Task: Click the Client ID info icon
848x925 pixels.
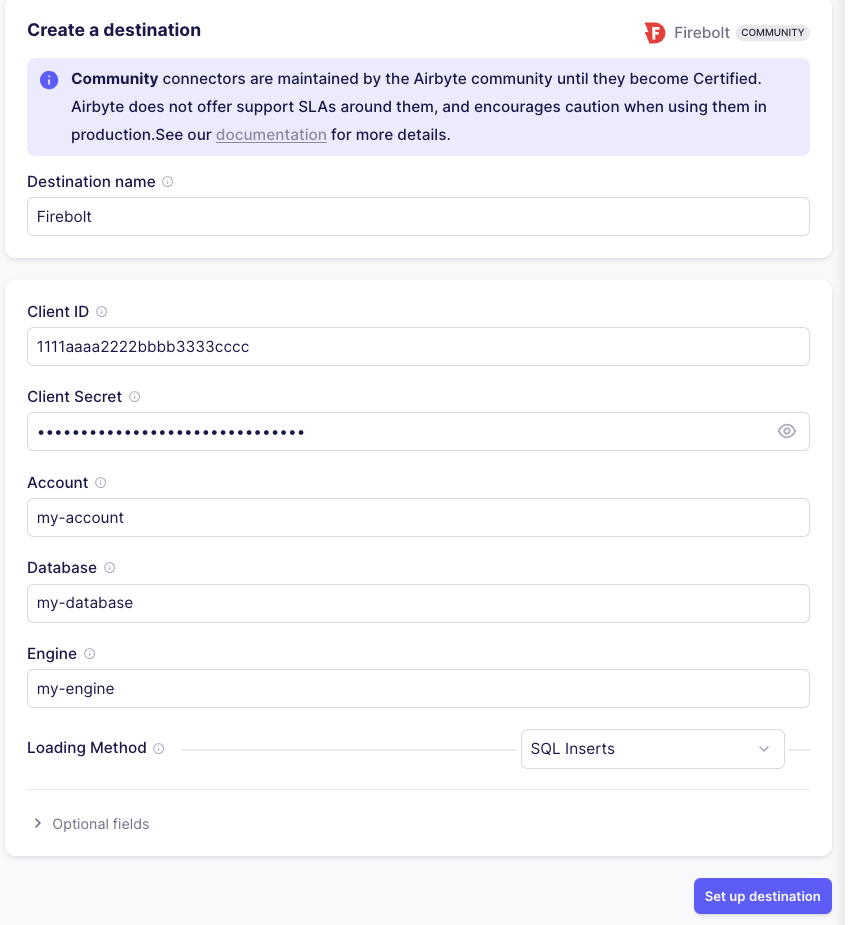Action: pos(101,311)
